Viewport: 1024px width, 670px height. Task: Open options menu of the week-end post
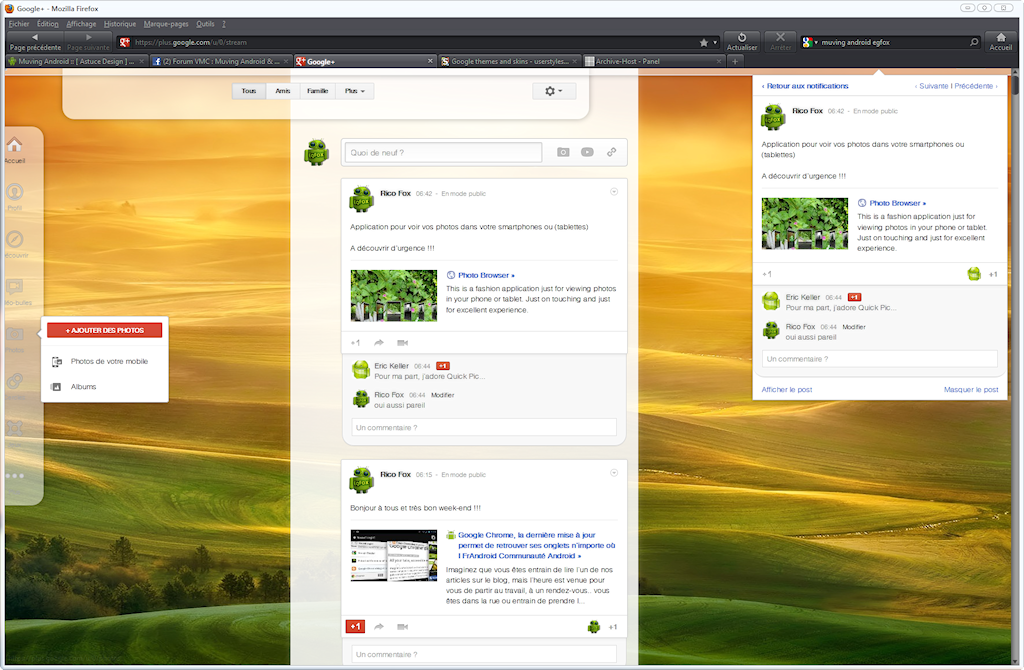pos(614,473)
